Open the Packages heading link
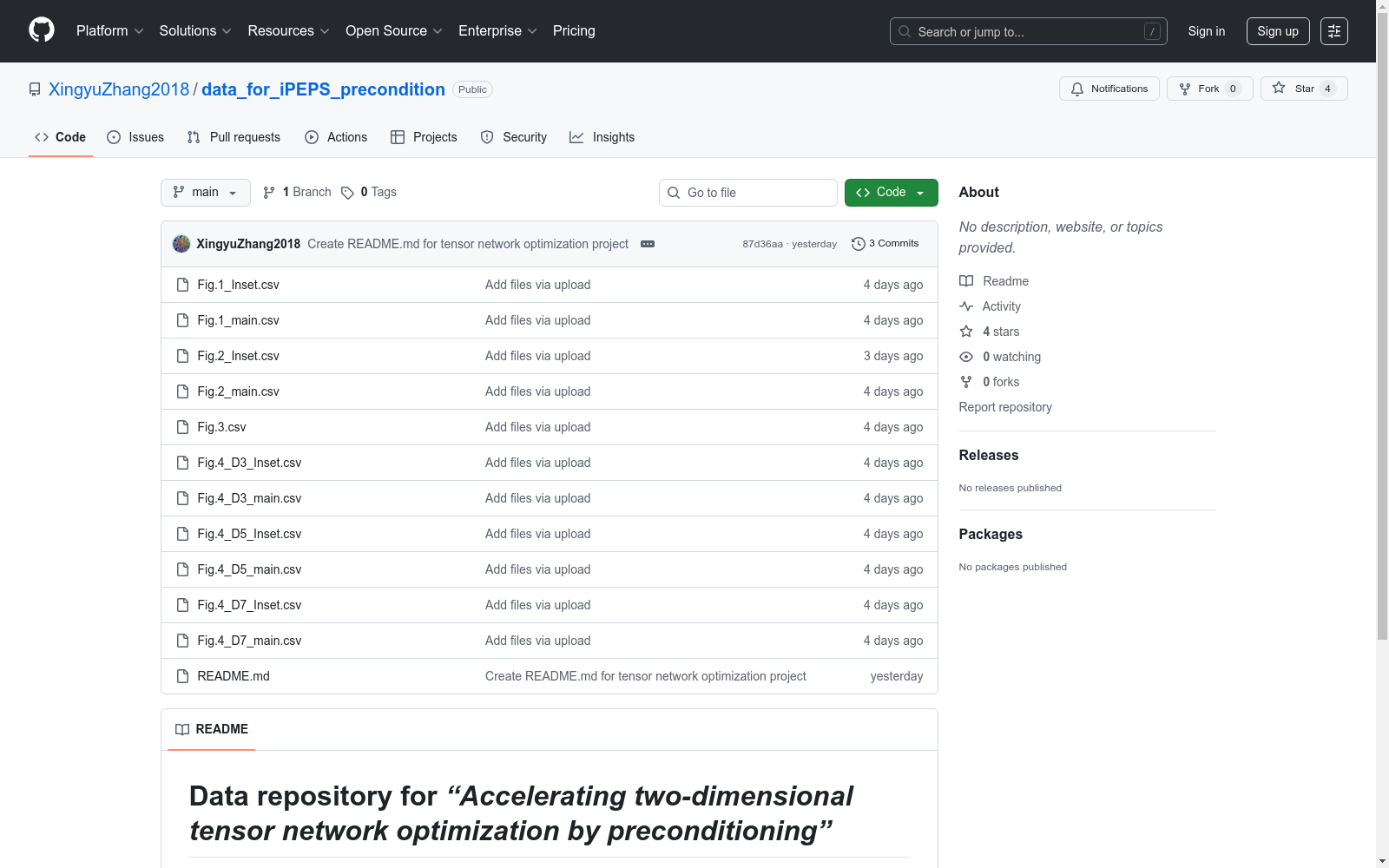Image resolution: width=1389 pixels, height=868 pixels. (x=991, y=534)
